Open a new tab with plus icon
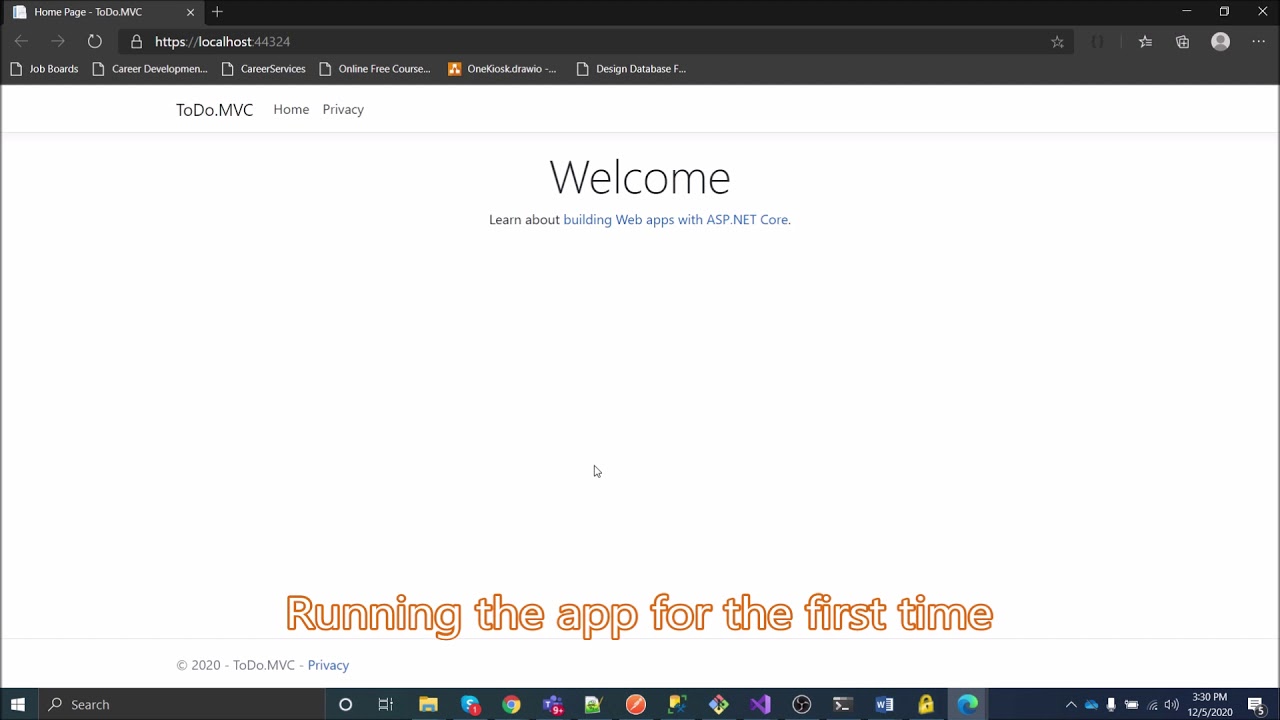 (x=217, y=12)
